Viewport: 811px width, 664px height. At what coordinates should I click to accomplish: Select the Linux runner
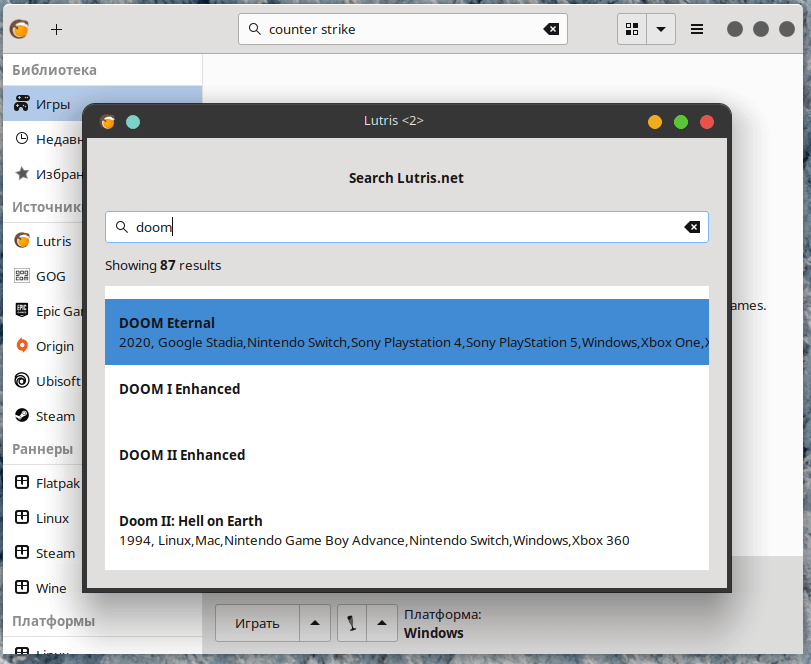click(43, 518)
